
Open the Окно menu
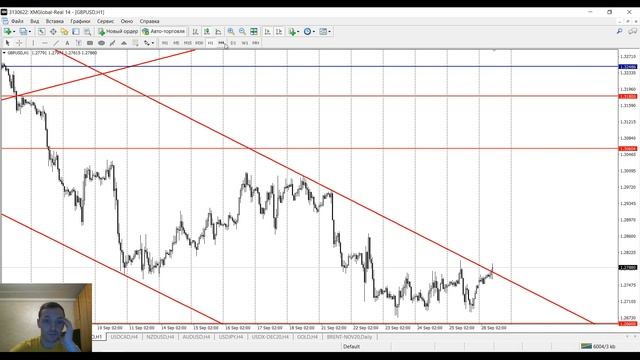tap(127, 21)
